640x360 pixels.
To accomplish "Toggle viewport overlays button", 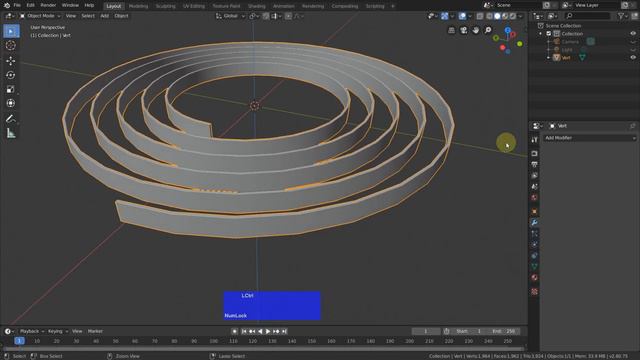I will coord(462,16).
